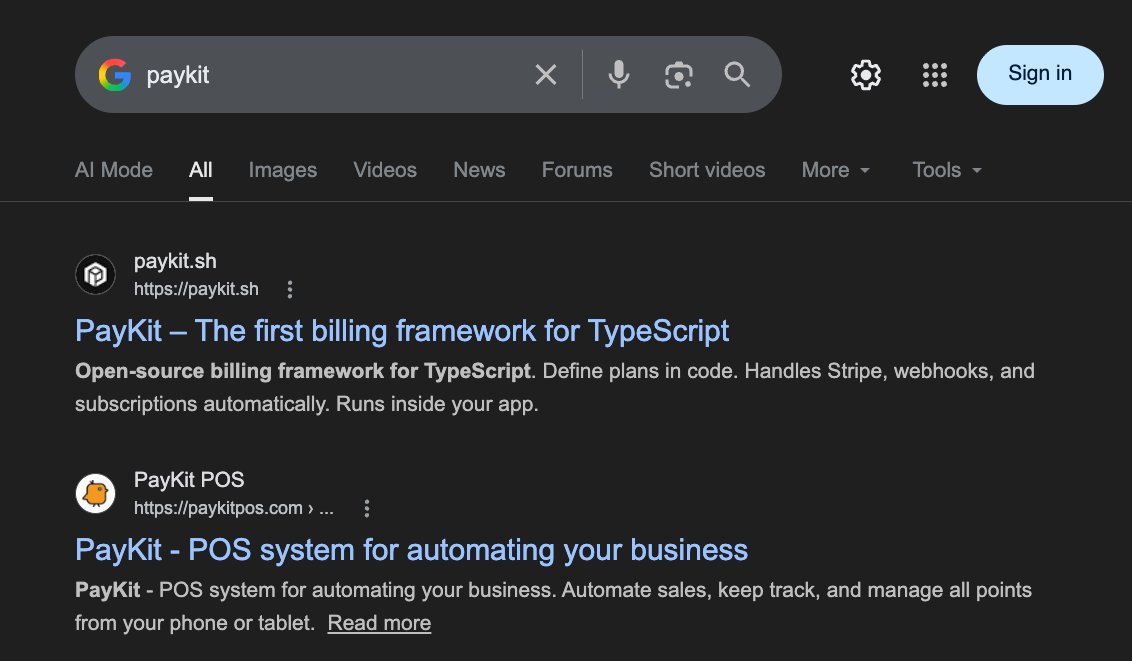The width and height of the screenshot is (1132, 661).
Task: Switch to News tab
Action: [x=479, y=170]
